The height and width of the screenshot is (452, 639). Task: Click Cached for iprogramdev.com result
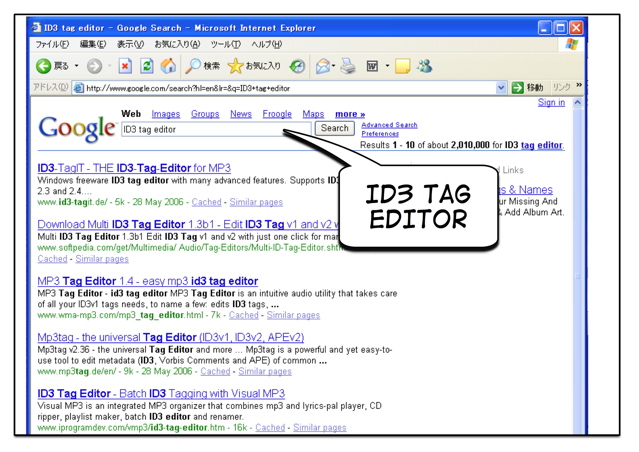coord(270,428)
